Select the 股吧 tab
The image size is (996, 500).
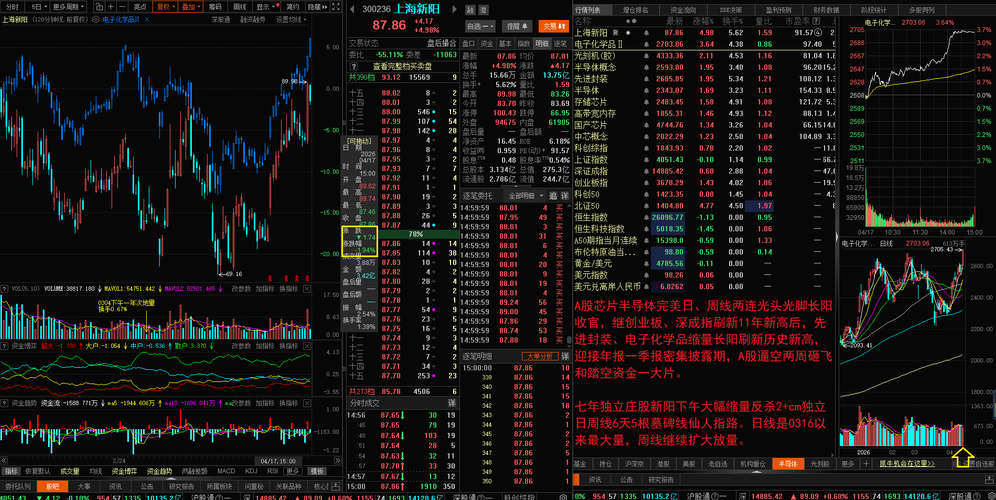coord(53,486)
